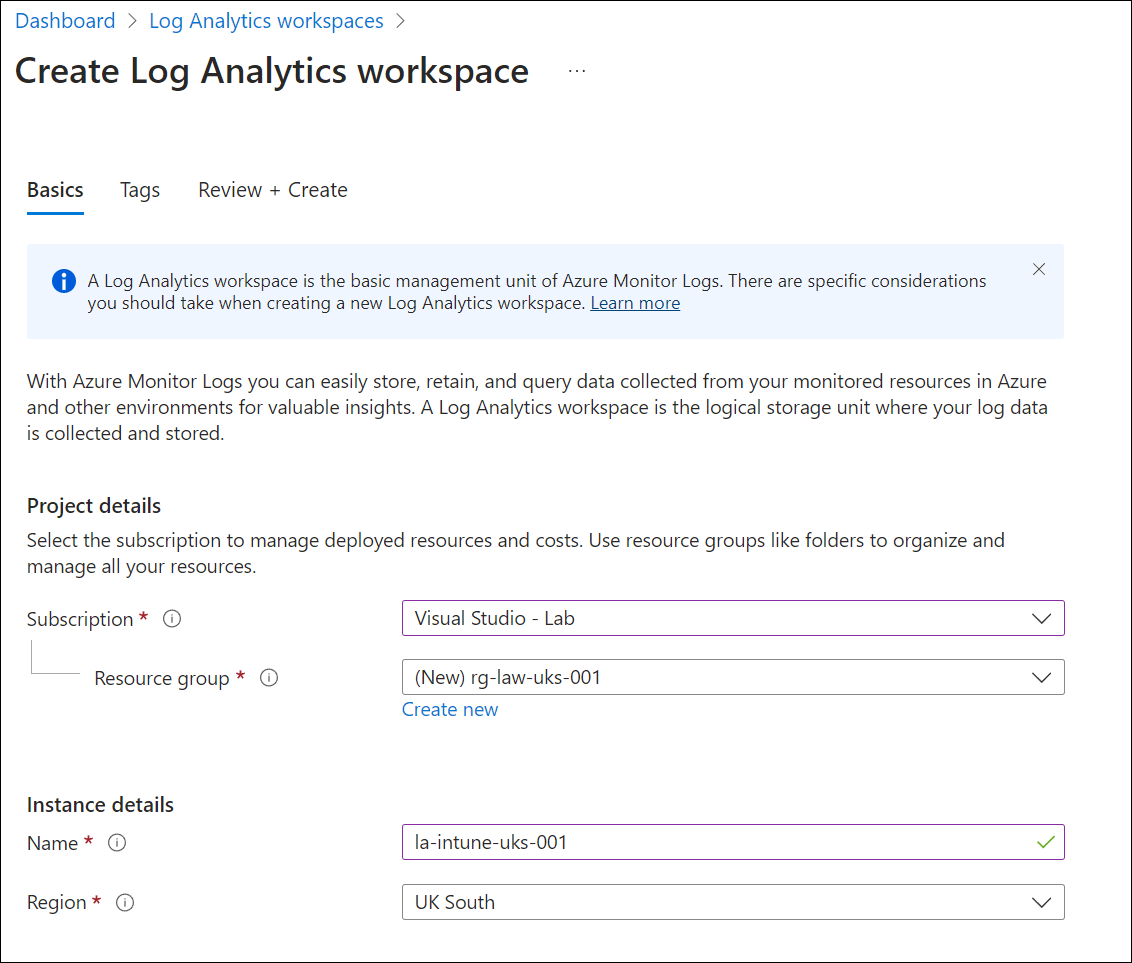This screenshot has height=963, width=1132.
Task: Dismiss the information banner
Action: tap(1039, 269)
